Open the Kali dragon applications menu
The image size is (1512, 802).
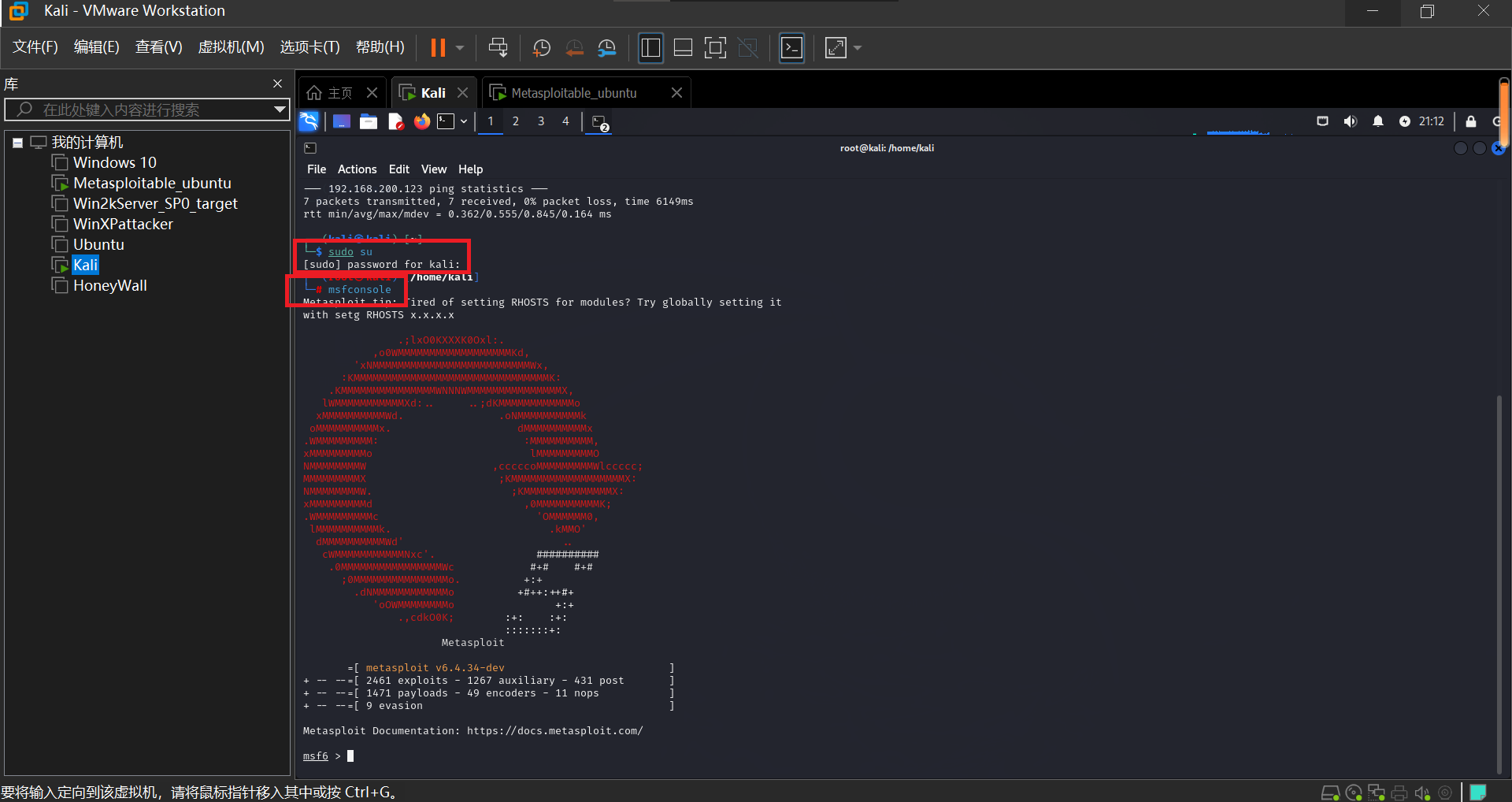point(309,121)
